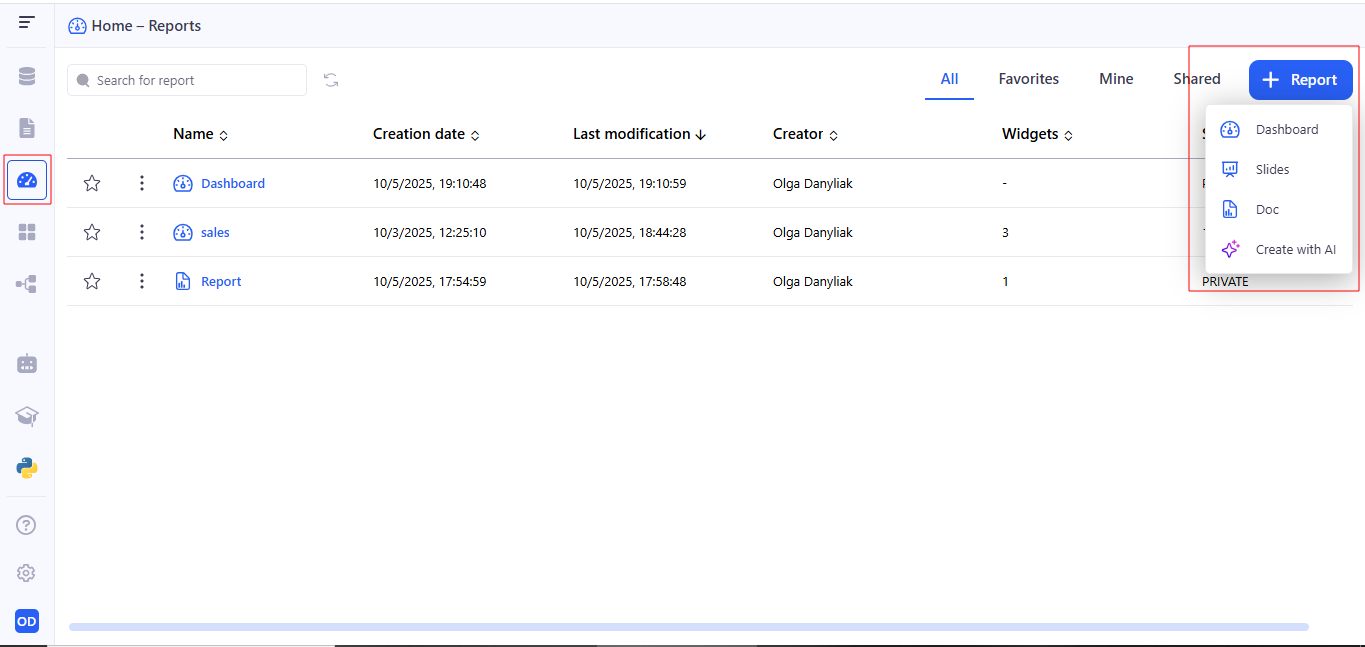Star the sales report as favorite
1365x647 pixels.
click(x=92, y=232)
